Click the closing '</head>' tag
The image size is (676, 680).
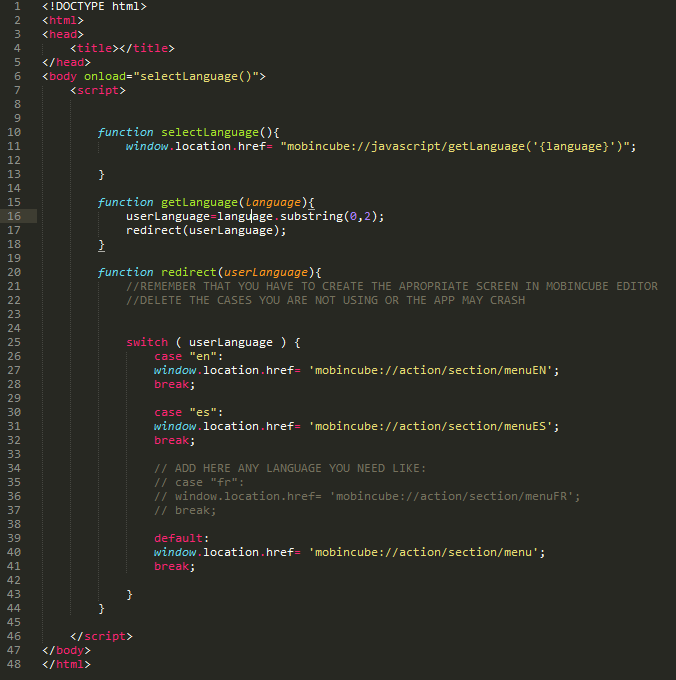[66, 62]
